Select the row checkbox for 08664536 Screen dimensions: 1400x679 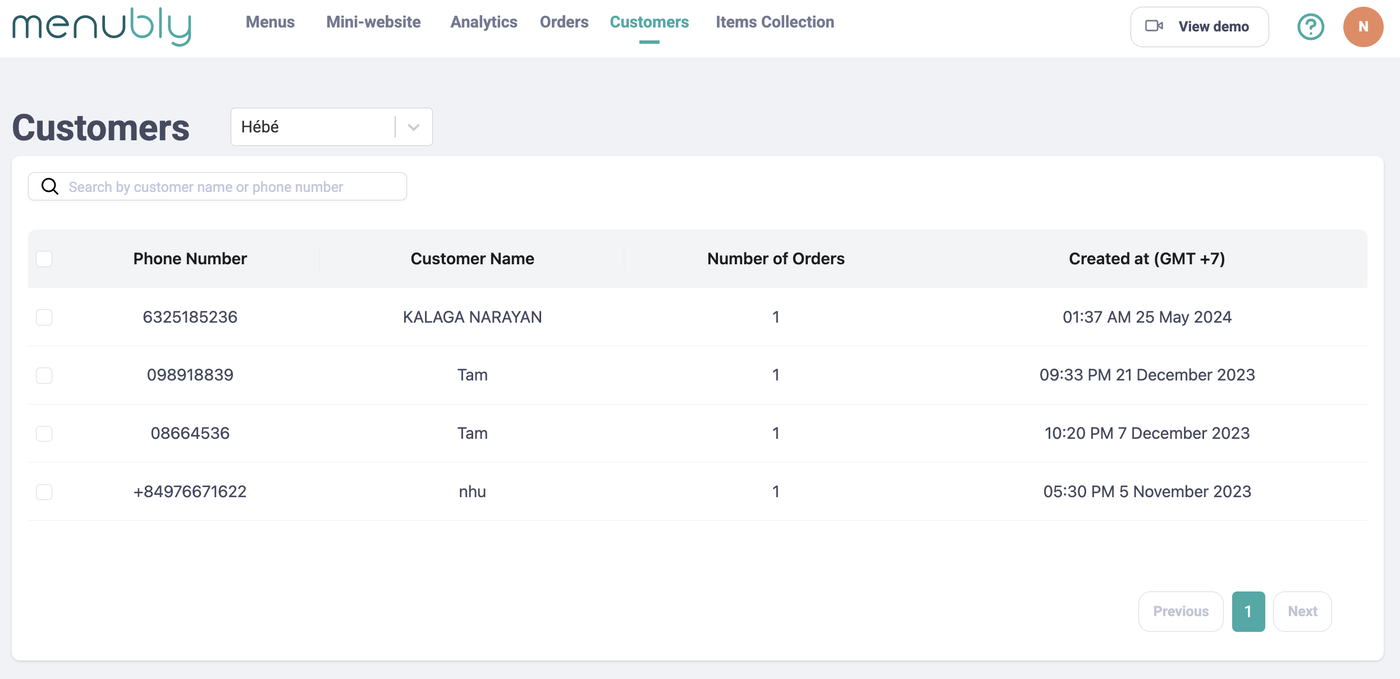coord(44,434)
